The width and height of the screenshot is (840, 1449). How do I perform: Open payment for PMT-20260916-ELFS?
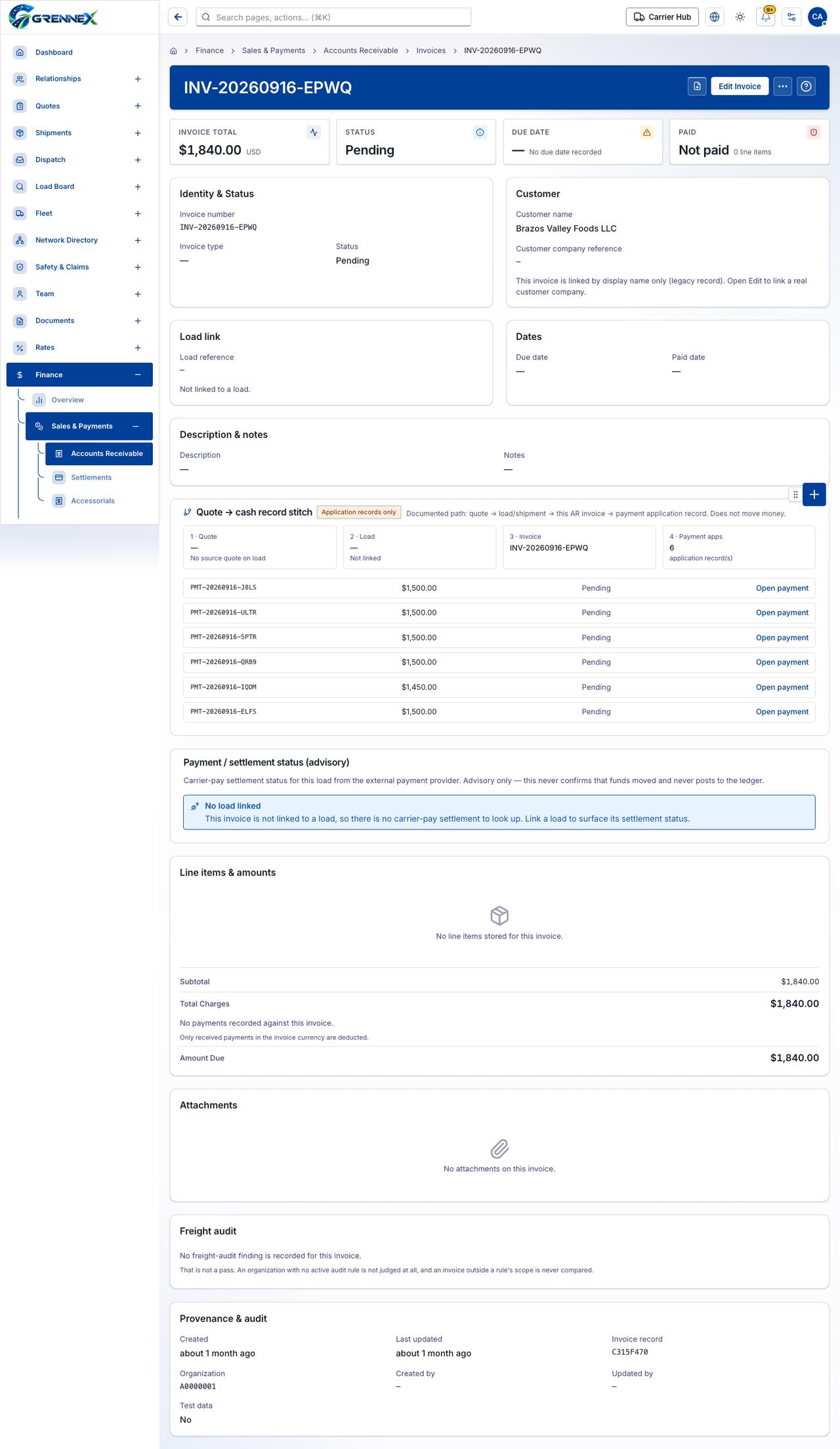click(782, 711)
